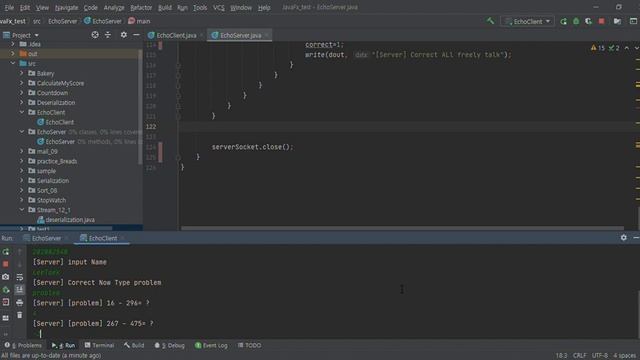Open the Run tool window button
Image resolution: width=640 pixels, height=360 pixels.
pos(63,345)
